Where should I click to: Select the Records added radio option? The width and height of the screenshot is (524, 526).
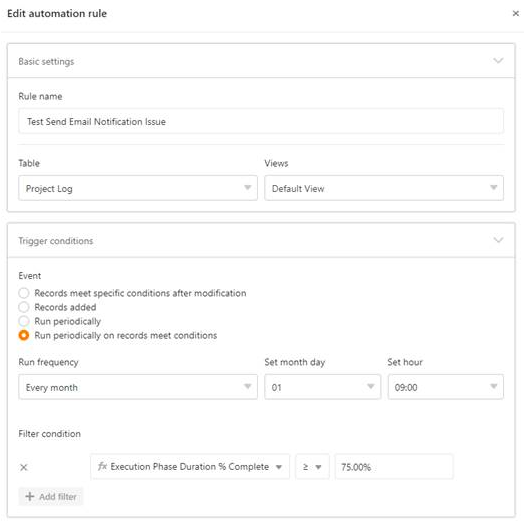[23, 307]
